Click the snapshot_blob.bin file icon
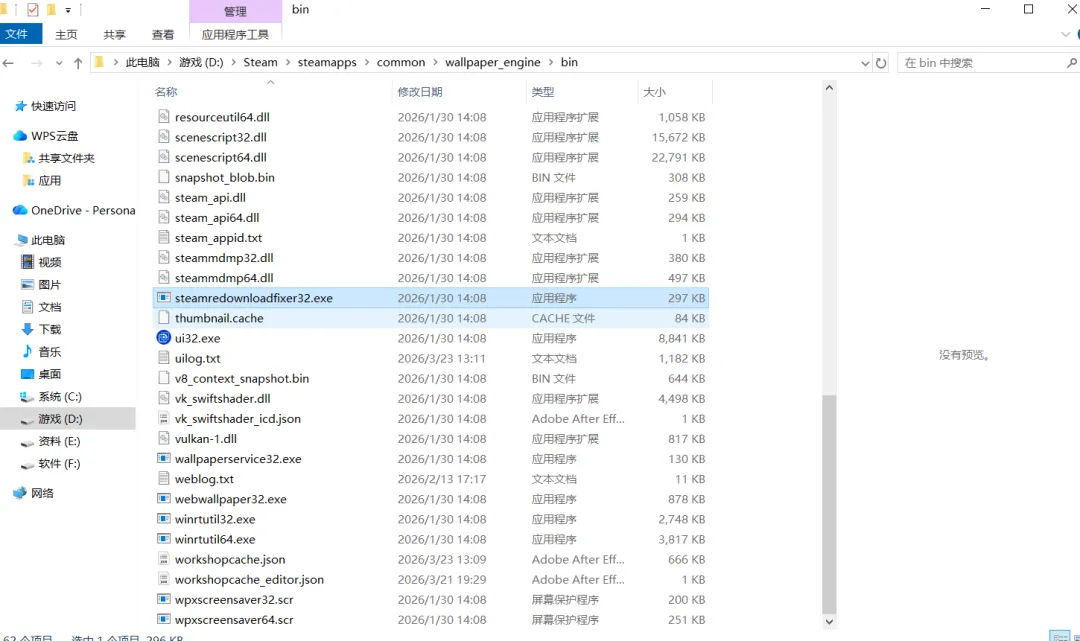 click(x=163, y=177)
